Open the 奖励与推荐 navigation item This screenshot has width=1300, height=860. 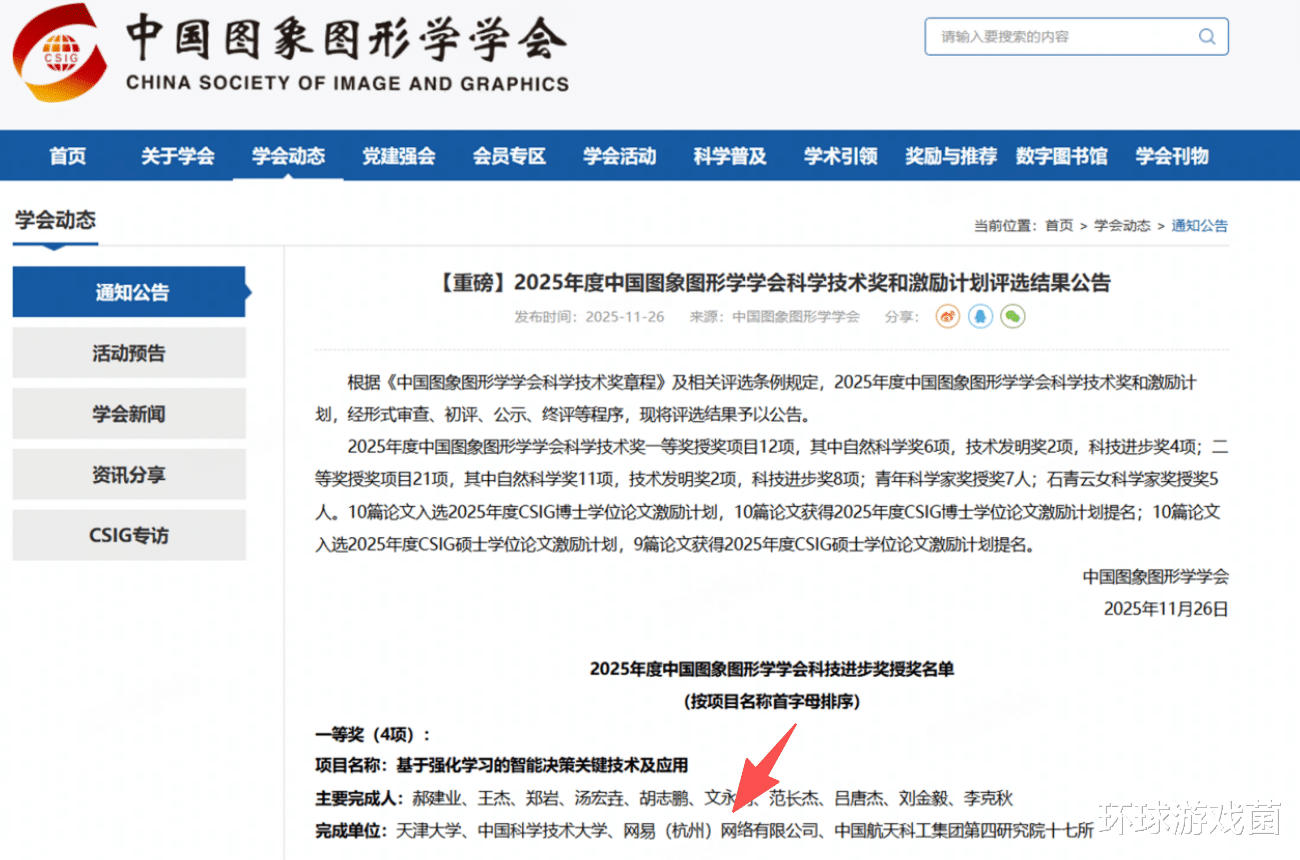[x=951, y=156]
